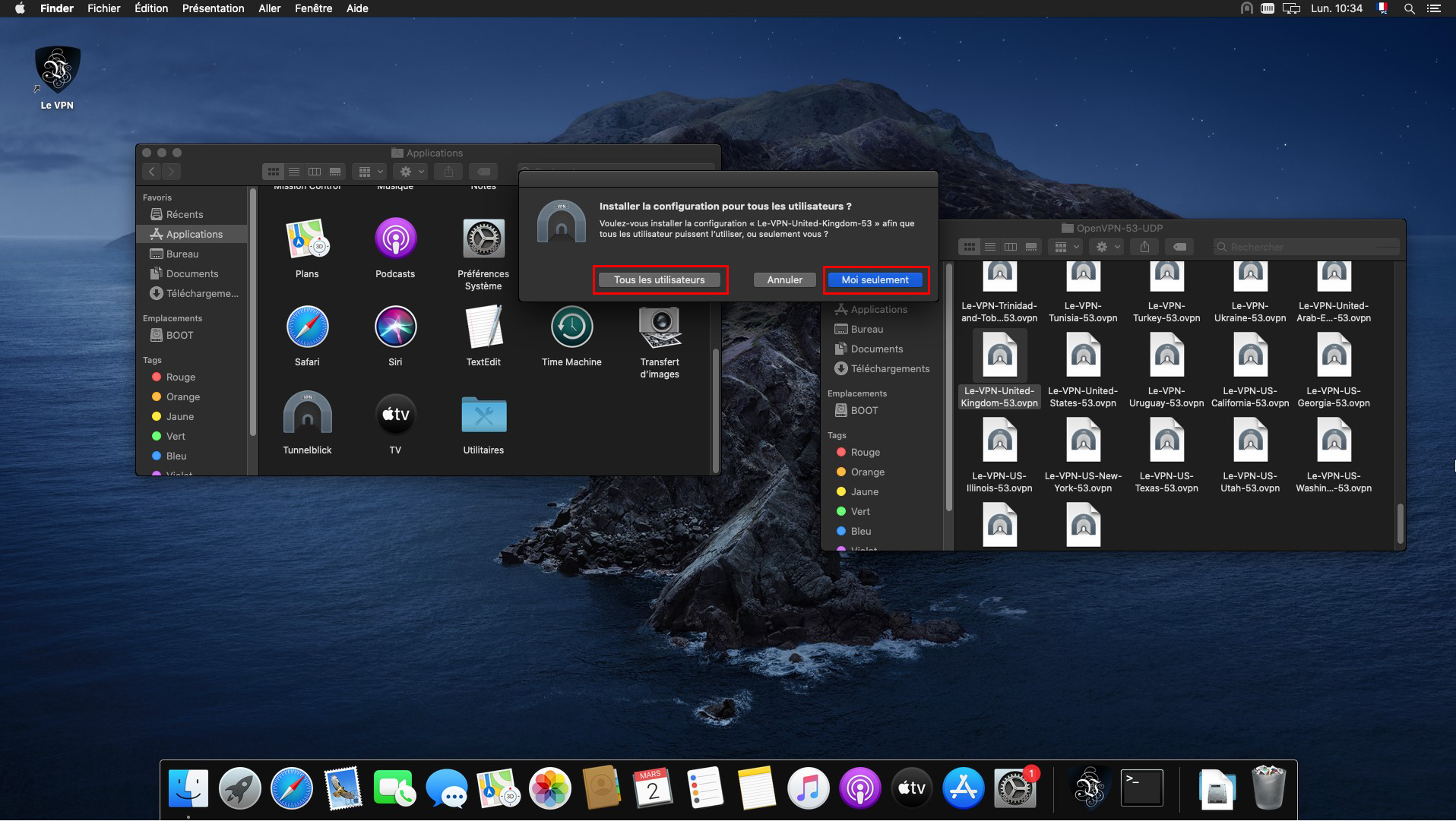Choose the Rouge tag in Applications sidebar

tap(191, 377)
